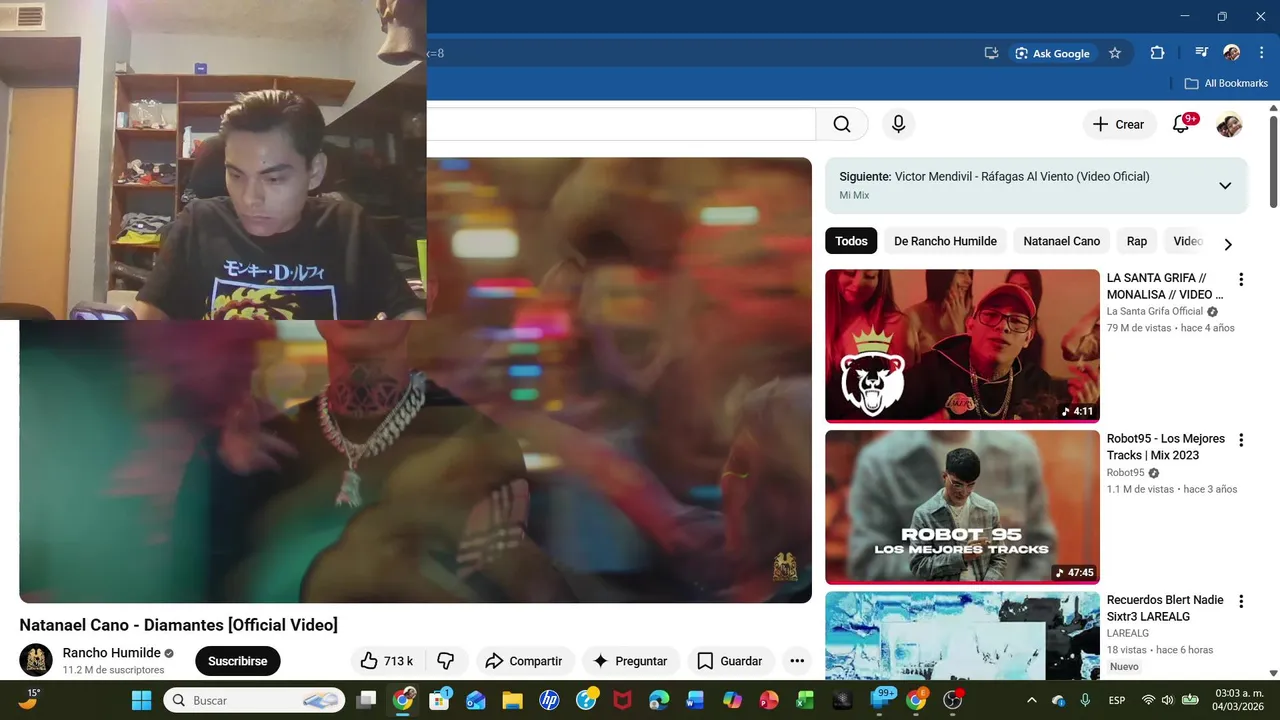
Task: Open the Chrome extensions puzzle icon
Action: 1157,53
